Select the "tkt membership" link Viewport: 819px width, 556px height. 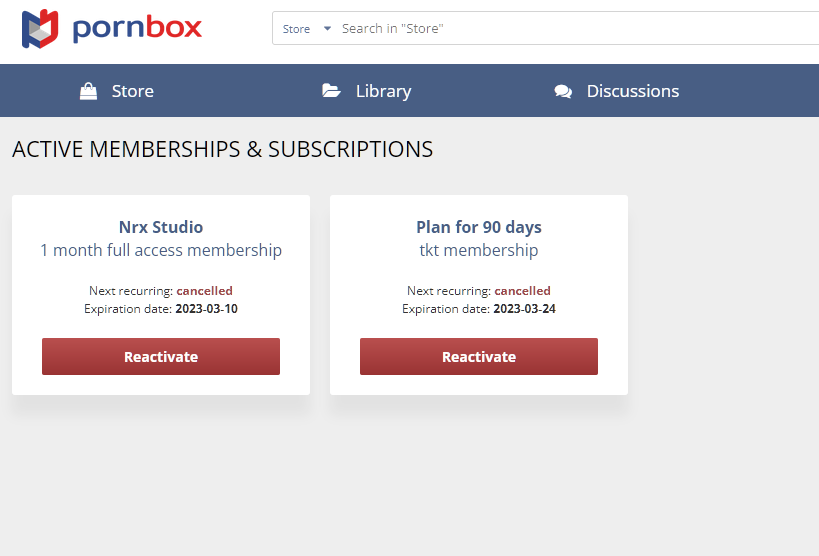pos(479,250)
